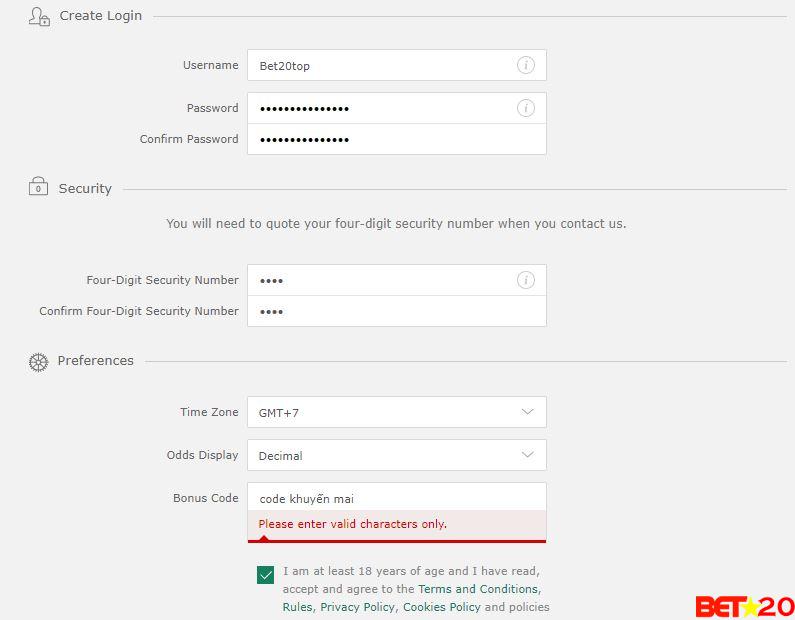Focus the Confirm Four-Digit Security Number field
This screenshot has width=795, height=620.
point(396,311)
